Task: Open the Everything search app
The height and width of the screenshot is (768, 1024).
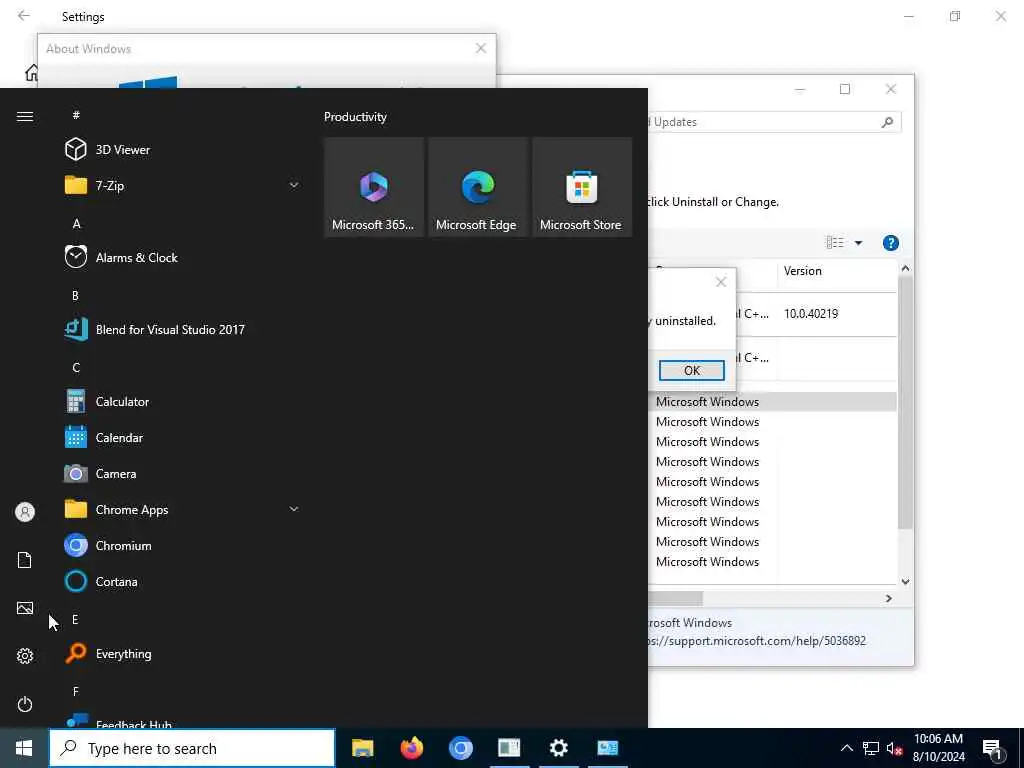Action: click(x=183, y=653)
